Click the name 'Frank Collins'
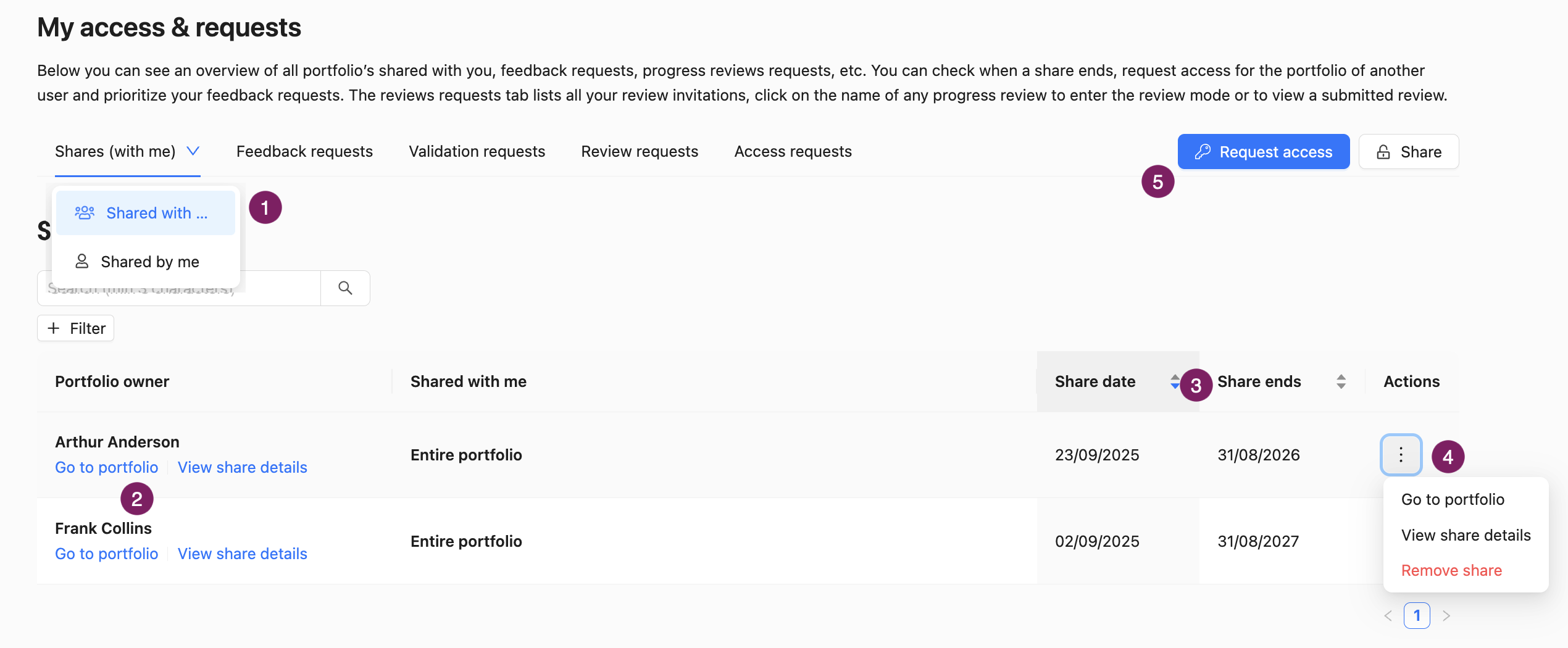 (x=103, y=528)
